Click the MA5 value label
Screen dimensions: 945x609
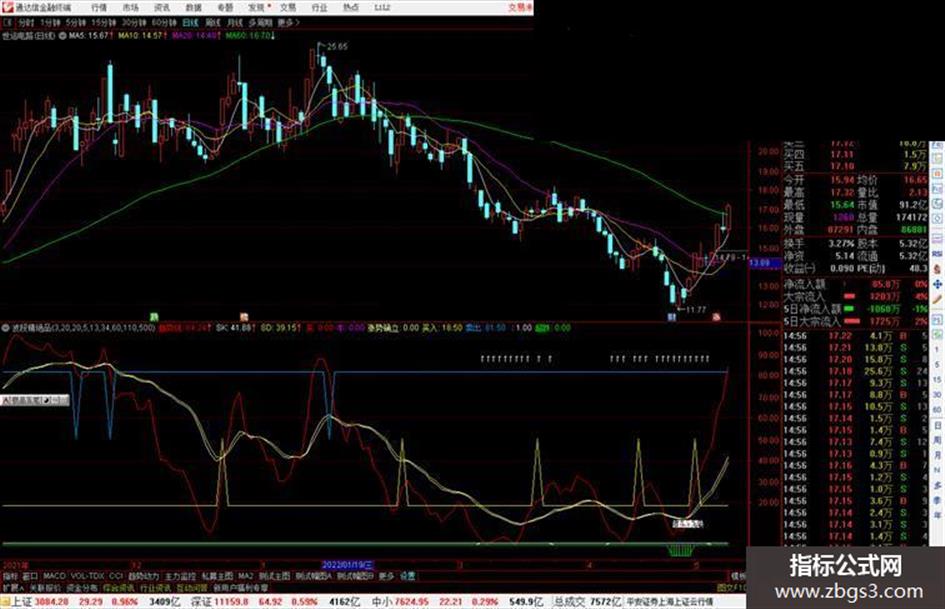point(90,36)
